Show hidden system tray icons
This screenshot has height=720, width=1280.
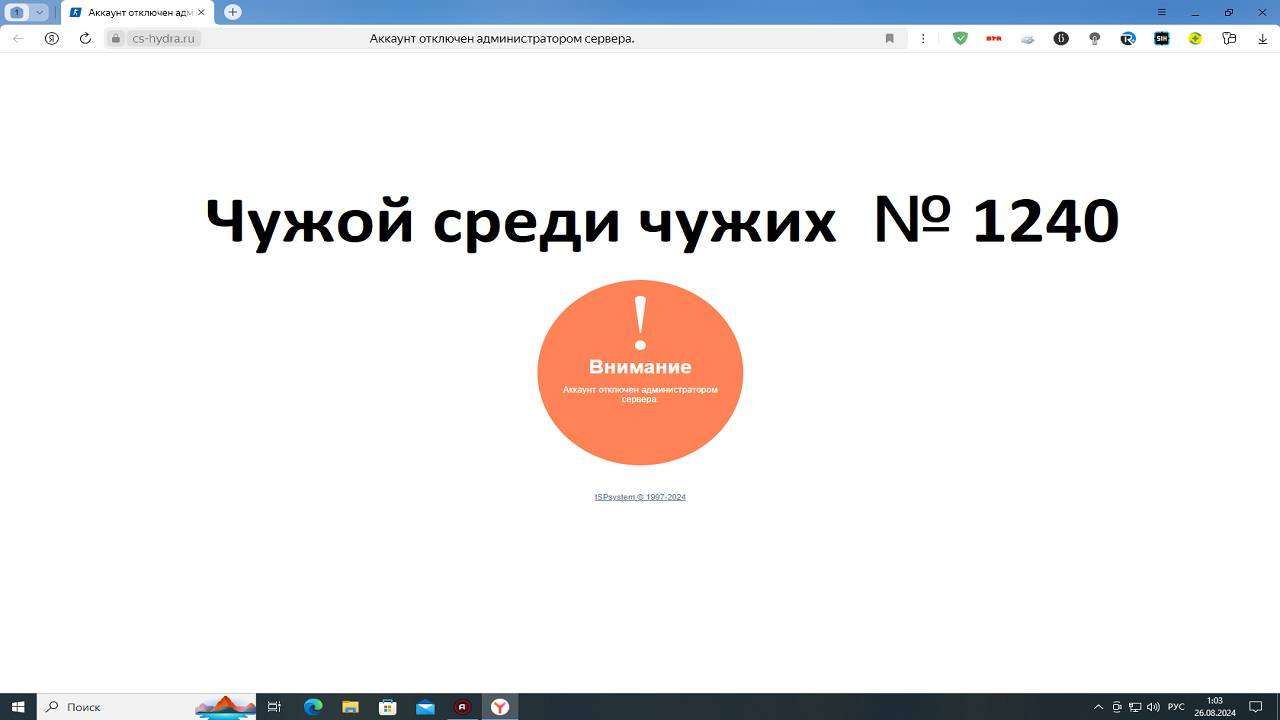pos(1098,707)
